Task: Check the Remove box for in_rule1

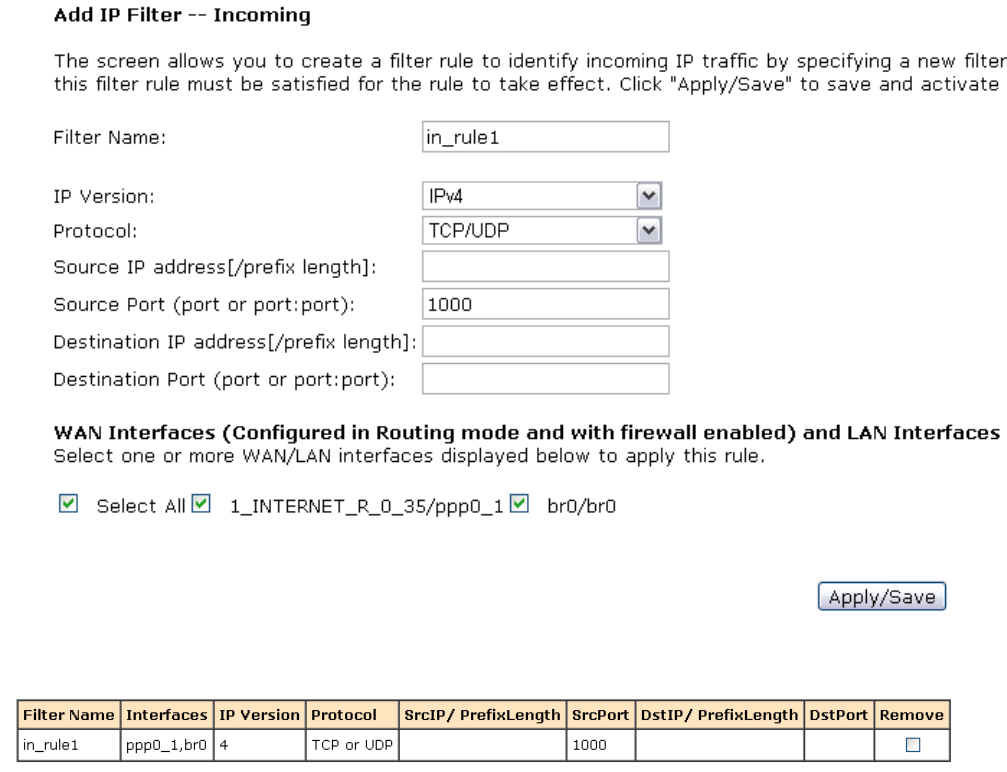Action: pos(913,744)
